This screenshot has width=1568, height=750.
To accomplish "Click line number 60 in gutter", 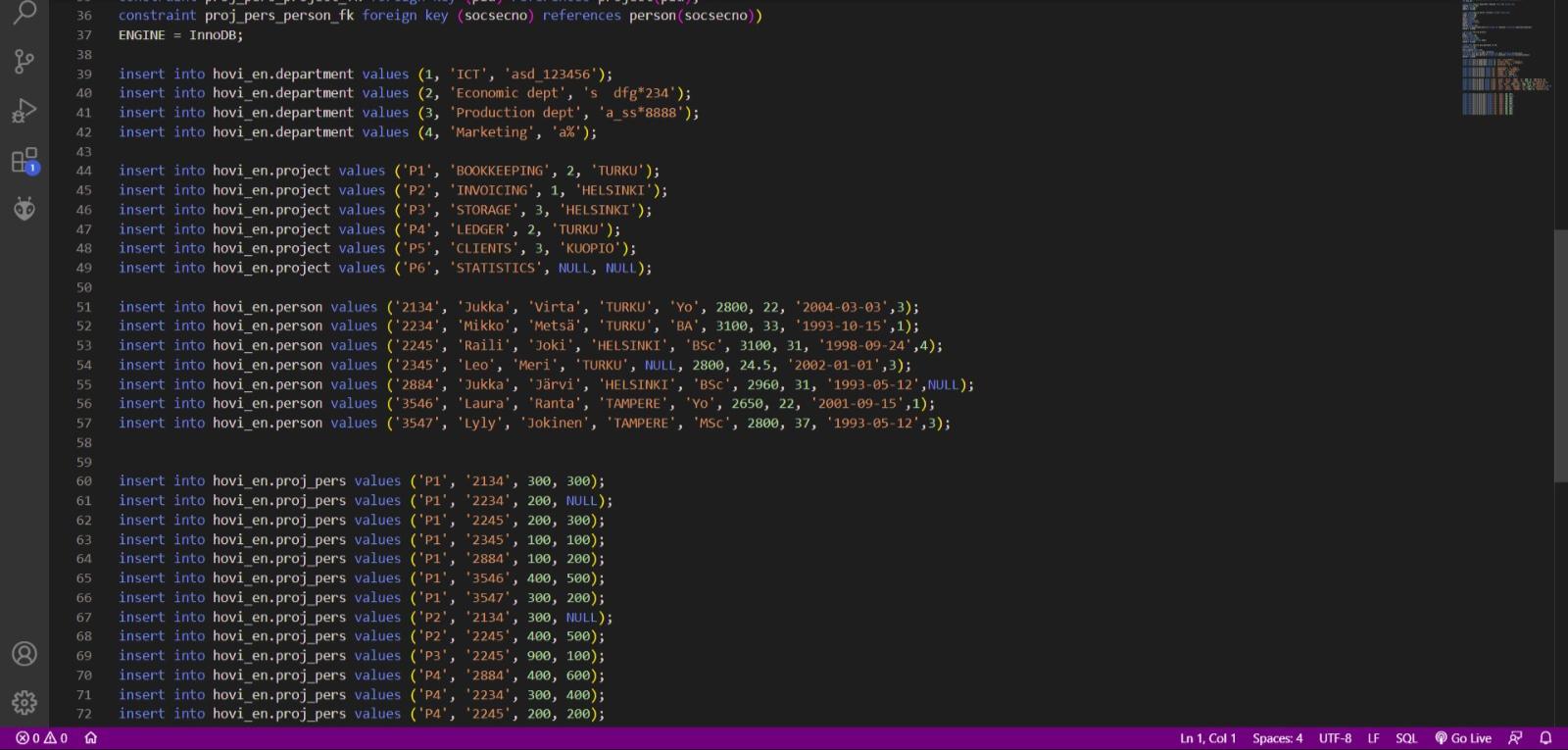I will [x=84, y=481].
